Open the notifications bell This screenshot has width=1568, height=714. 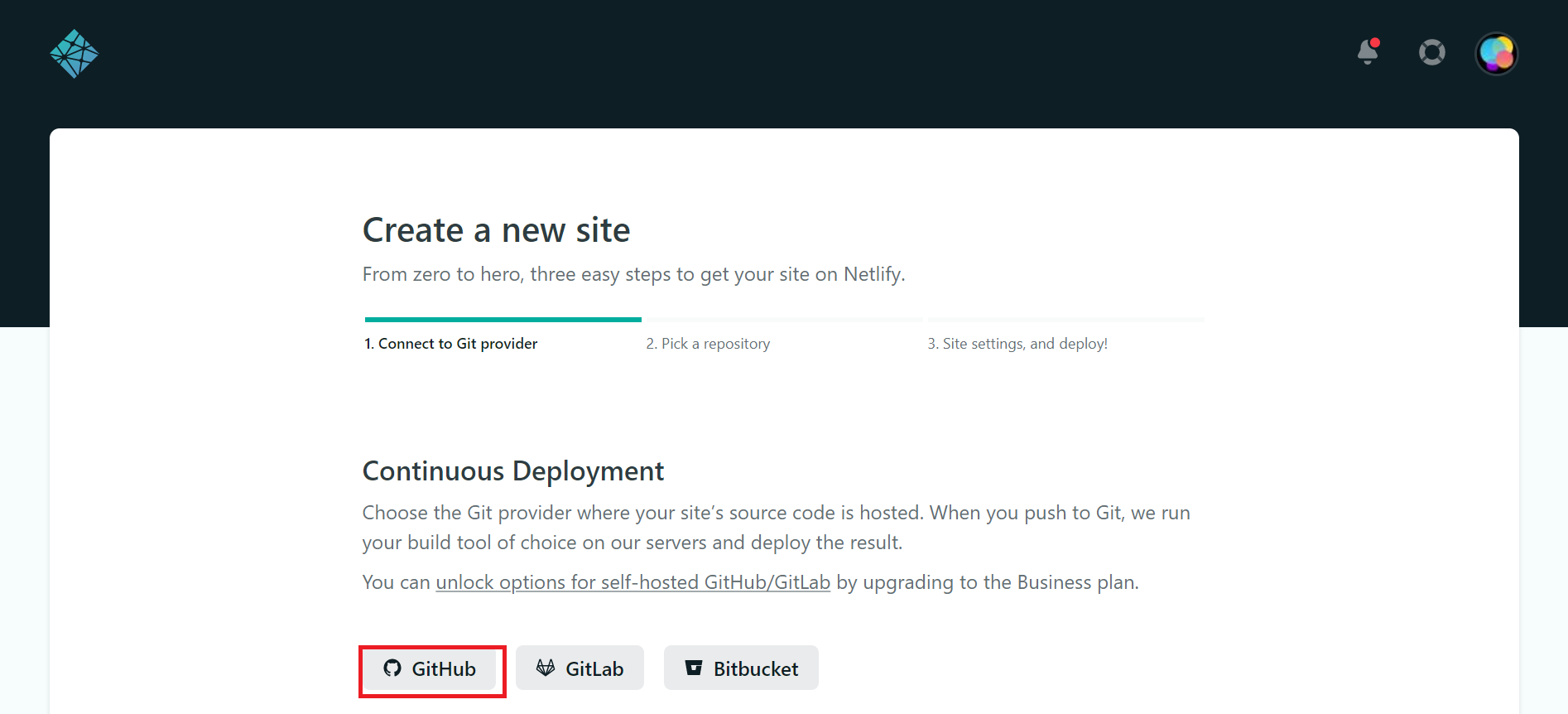coord(1368,52)
